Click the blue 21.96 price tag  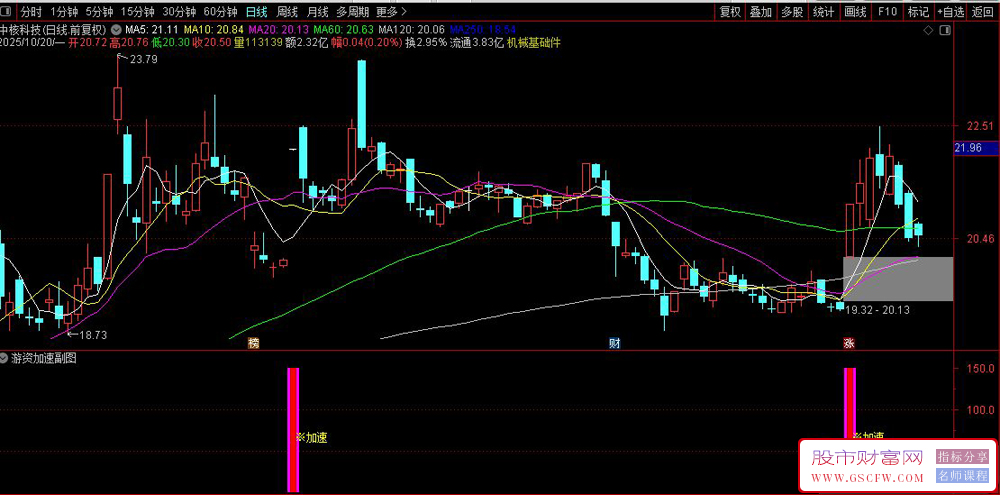tap(975, 148)
